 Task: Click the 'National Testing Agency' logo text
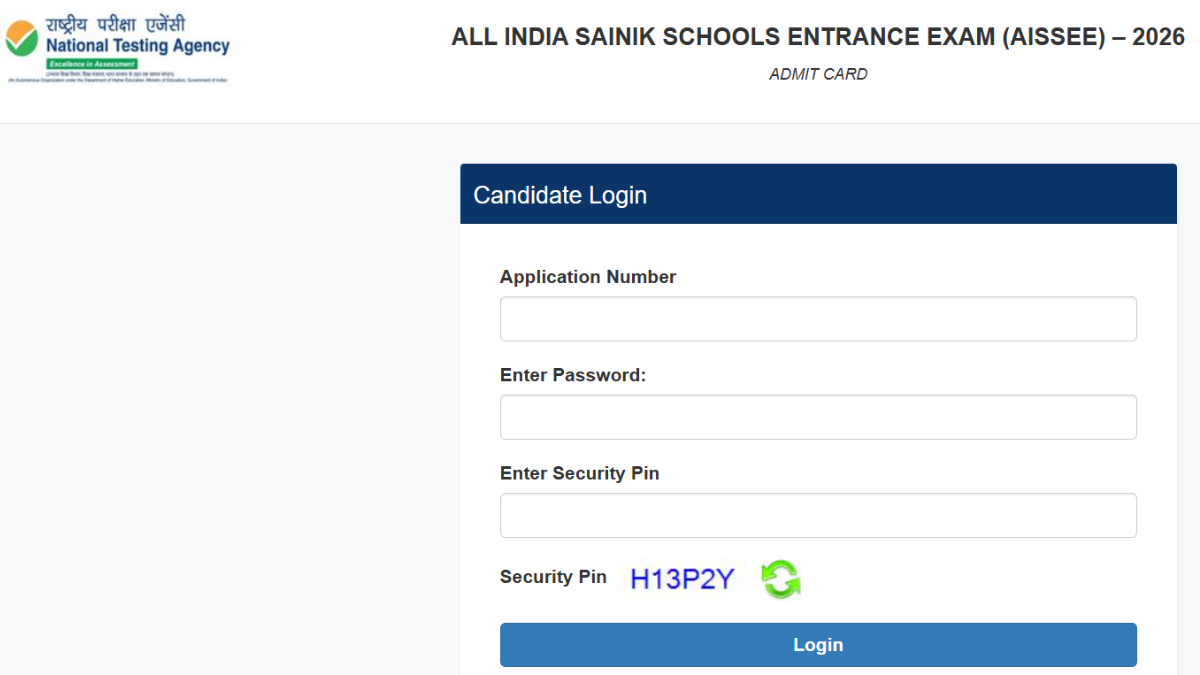pyautogui.click(x=138, y=46)
